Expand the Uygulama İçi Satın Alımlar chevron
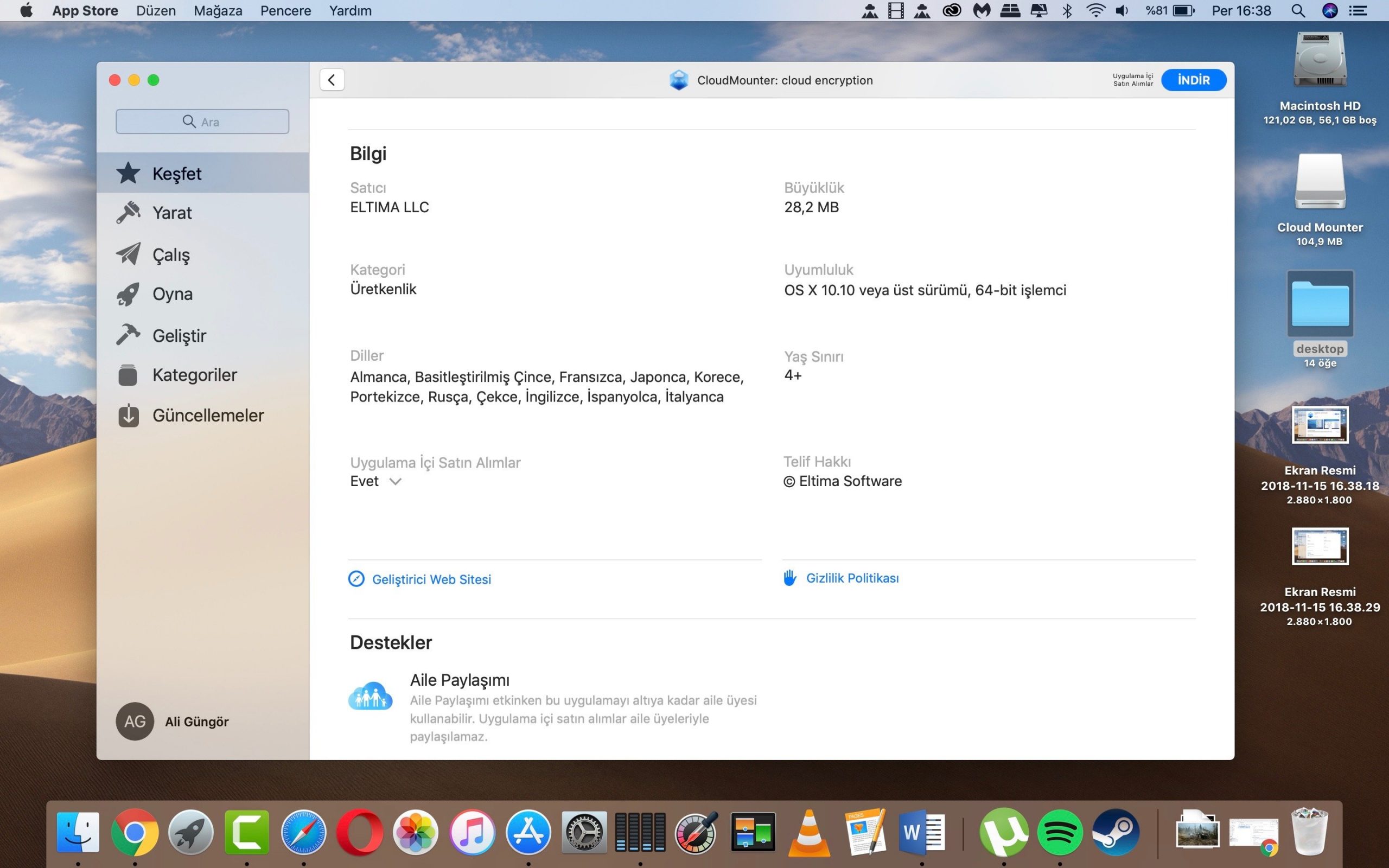This screenshot has width=1389, height=868. pyautogui.click(x=395, y=482)
